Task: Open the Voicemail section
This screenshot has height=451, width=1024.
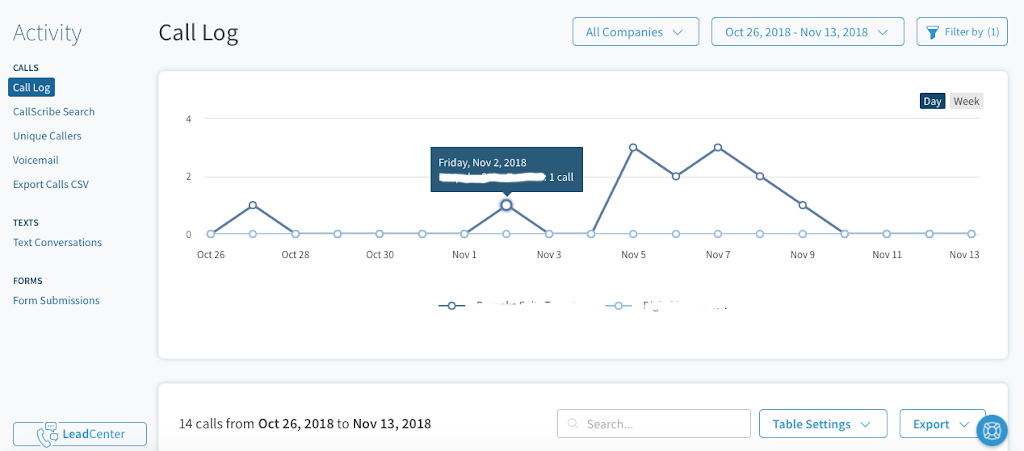Action: (36, 160)
